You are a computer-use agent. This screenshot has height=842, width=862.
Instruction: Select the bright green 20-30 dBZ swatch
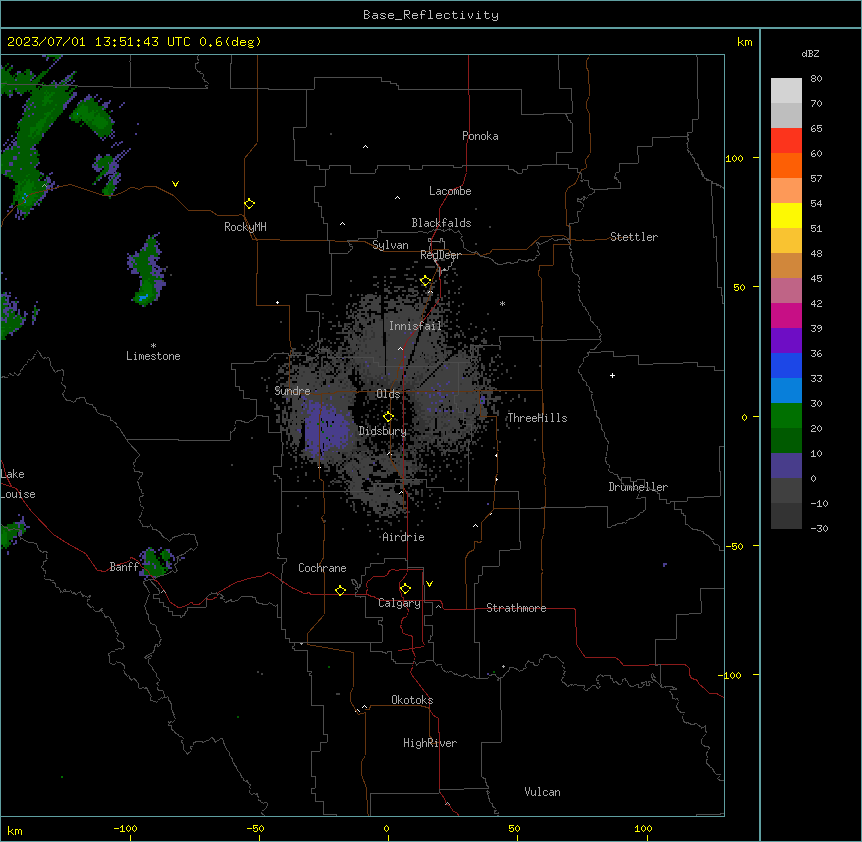click(x=786, y=416)
